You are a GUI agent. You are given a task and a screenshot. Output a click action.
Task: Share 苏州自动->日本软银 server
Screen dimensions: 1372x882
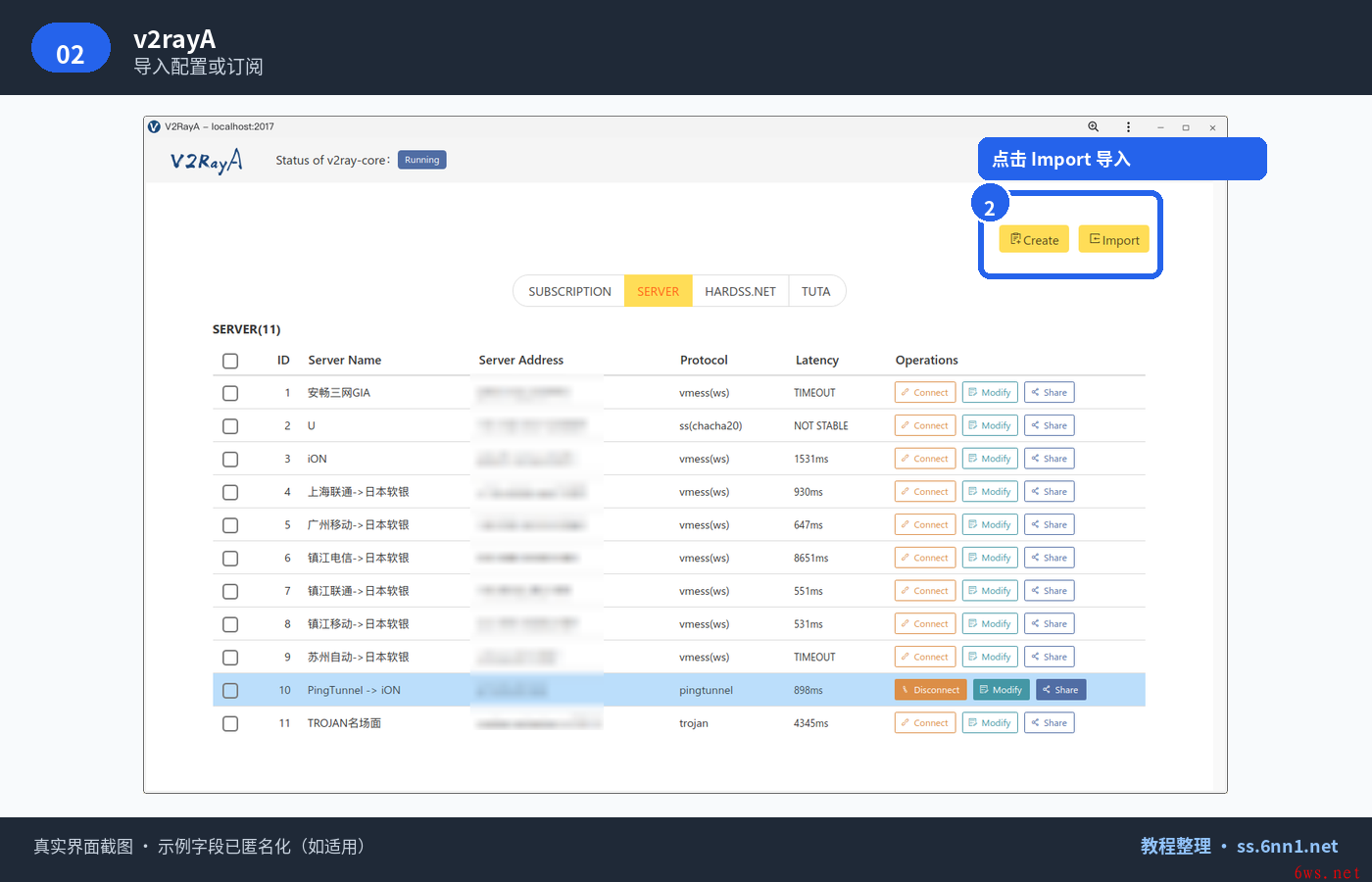1050,657
